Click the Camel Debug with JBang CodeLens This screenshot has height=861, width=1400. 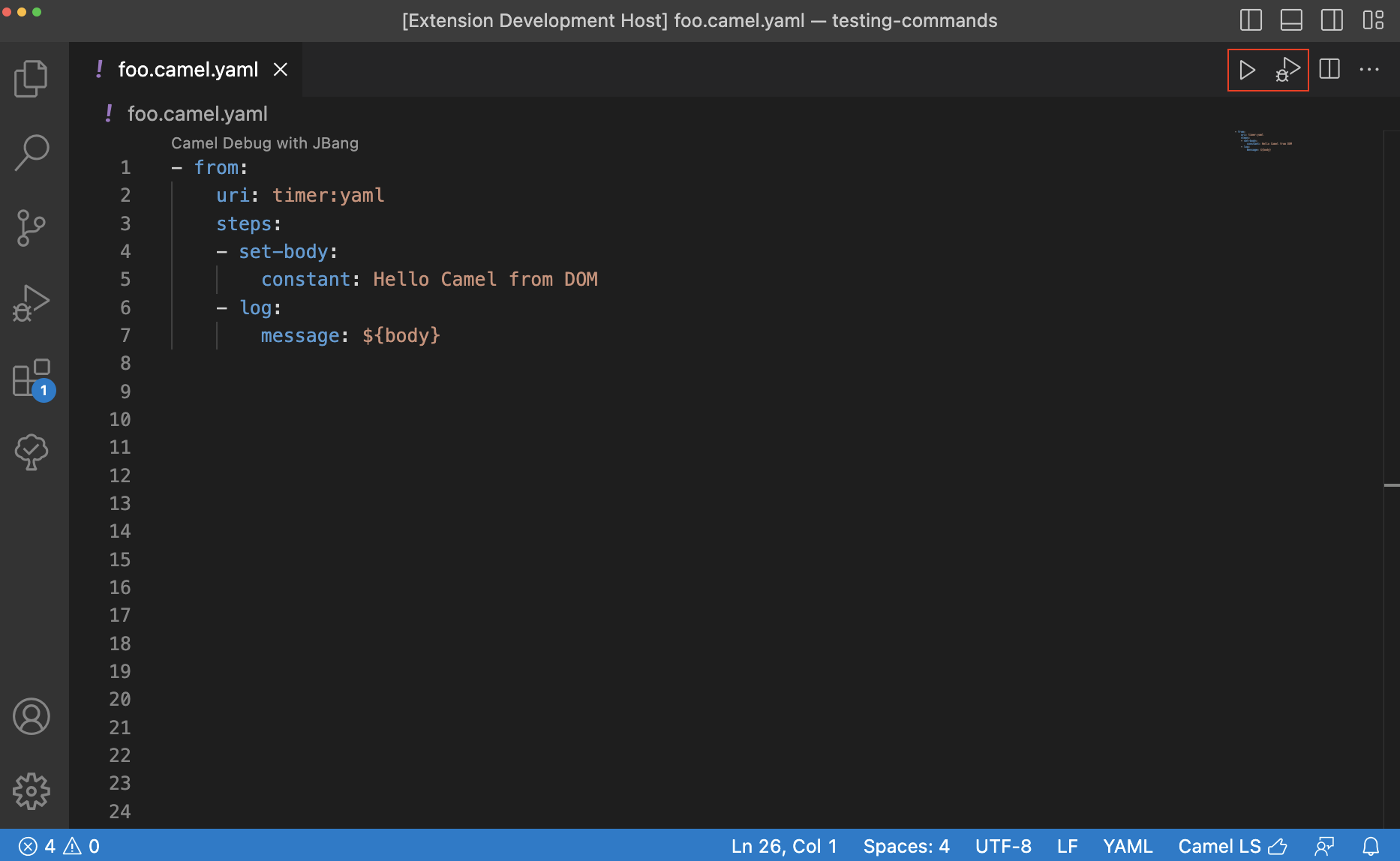[x=265, y=142]
